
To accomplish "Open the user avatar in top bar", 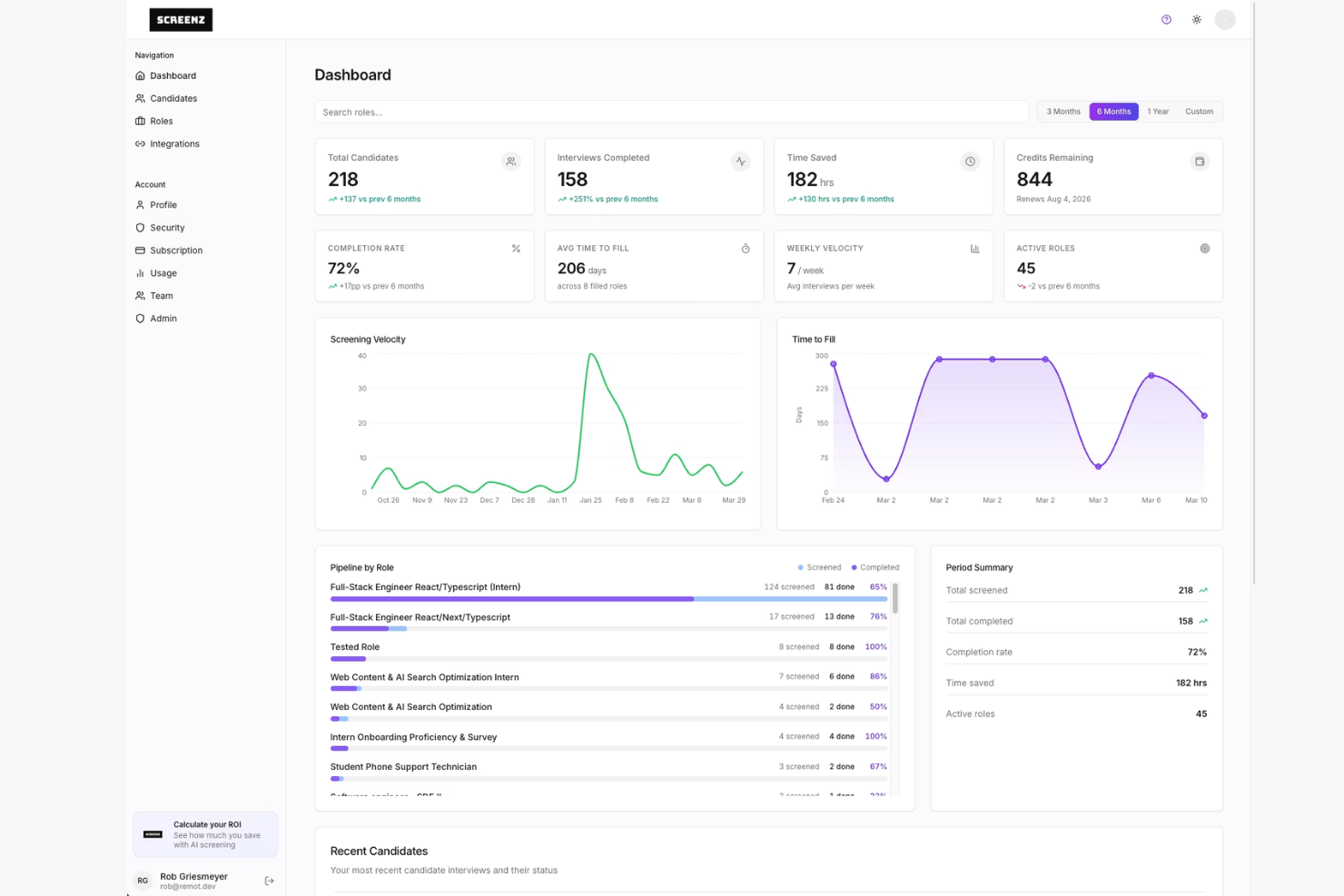I will pos(1224,20).
